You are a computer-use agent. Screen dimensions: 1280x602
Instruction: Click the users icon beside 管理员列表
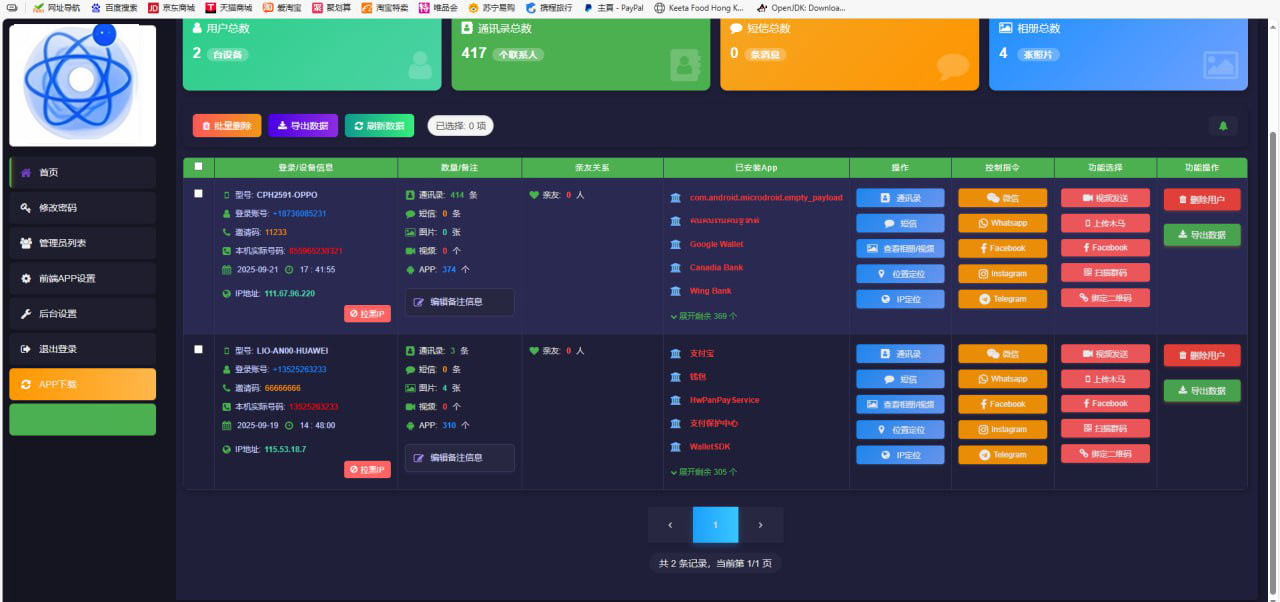26,243
